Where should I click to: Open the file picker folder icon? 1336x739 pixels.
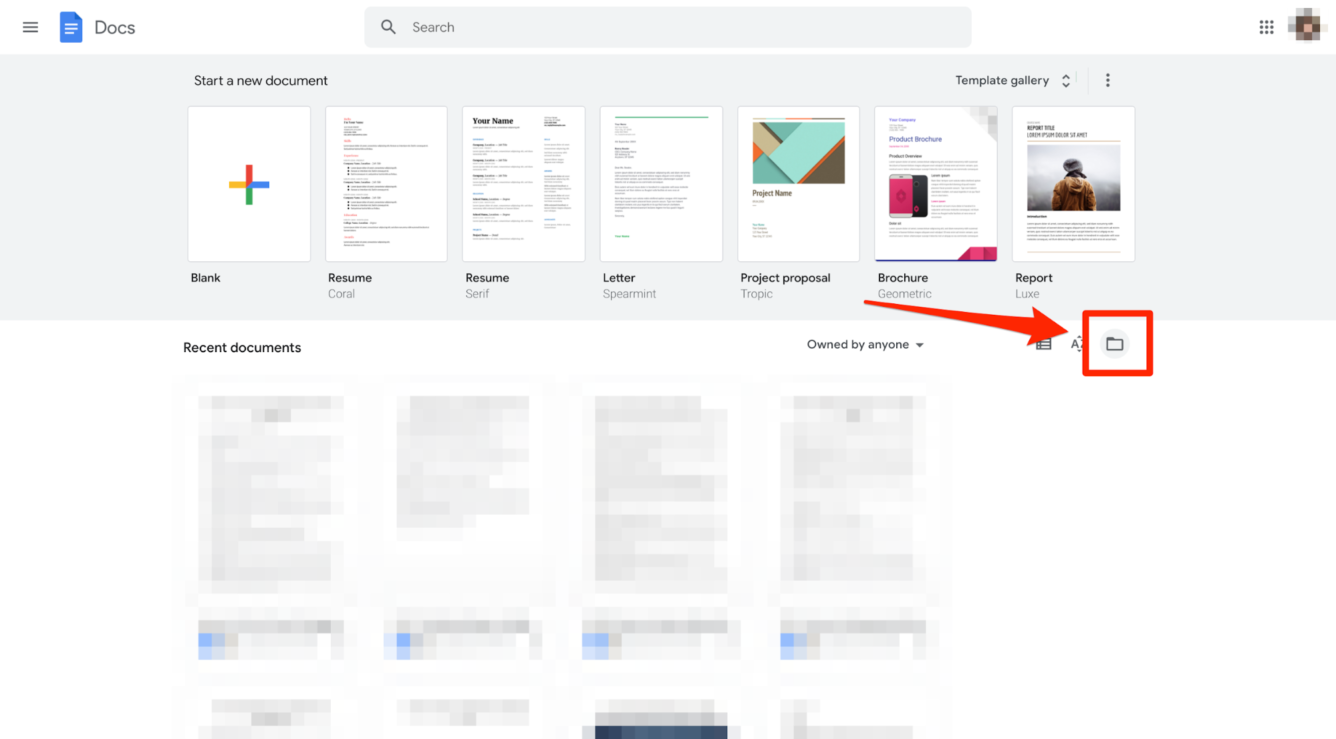1114,344
